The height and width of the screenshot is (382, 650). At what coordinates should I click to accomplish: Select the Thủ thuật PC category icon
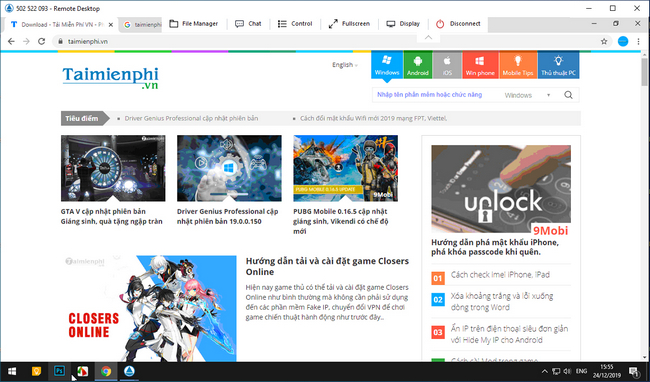558,65
